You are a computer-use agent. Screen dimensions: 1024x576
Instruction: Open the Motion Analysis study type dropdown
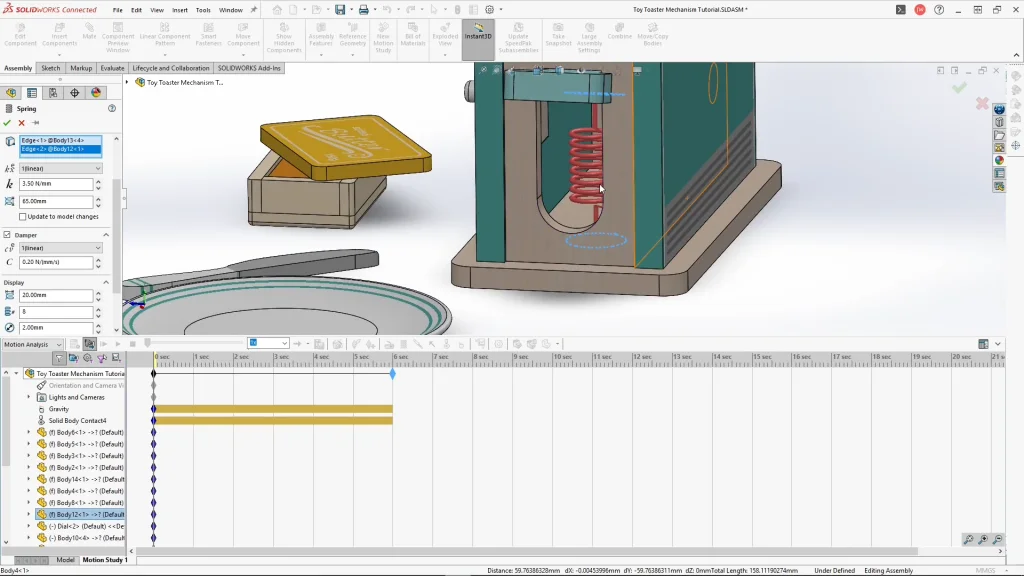[33, 344]
